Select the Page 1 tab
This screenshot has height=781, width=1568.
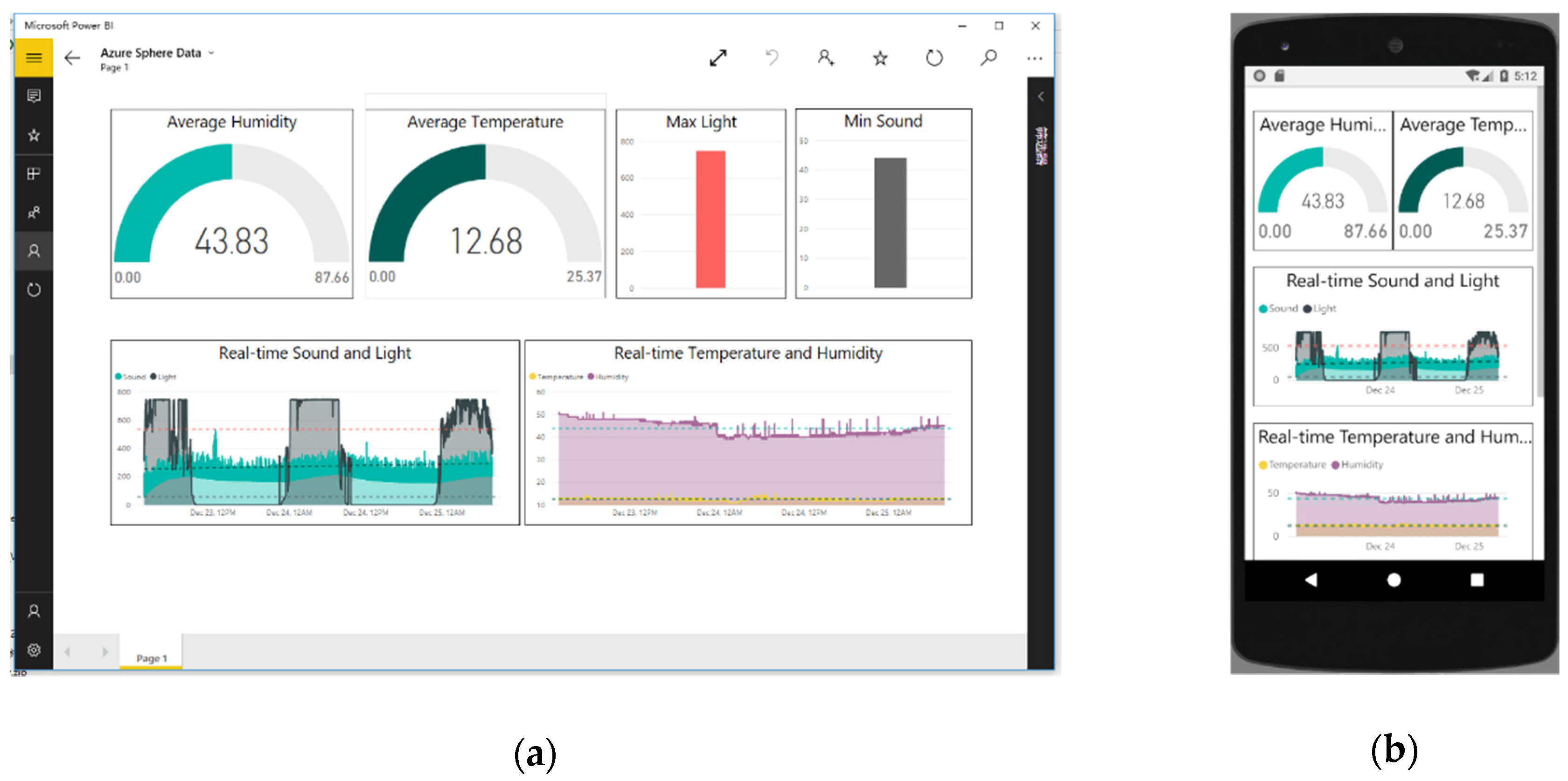coord(151,657)
